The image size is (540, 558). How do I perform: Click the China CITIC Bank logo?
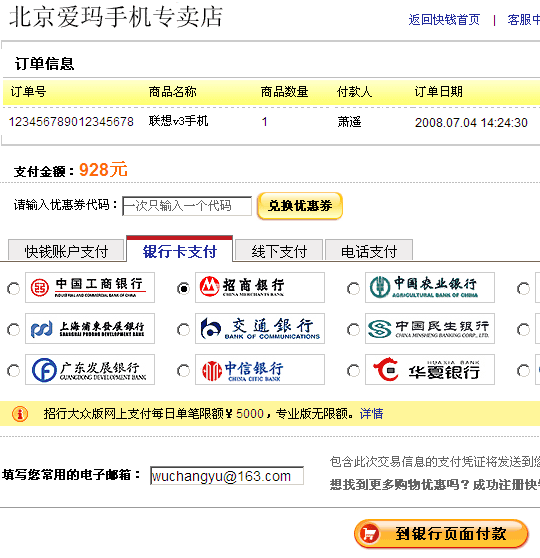pos(260,369)
